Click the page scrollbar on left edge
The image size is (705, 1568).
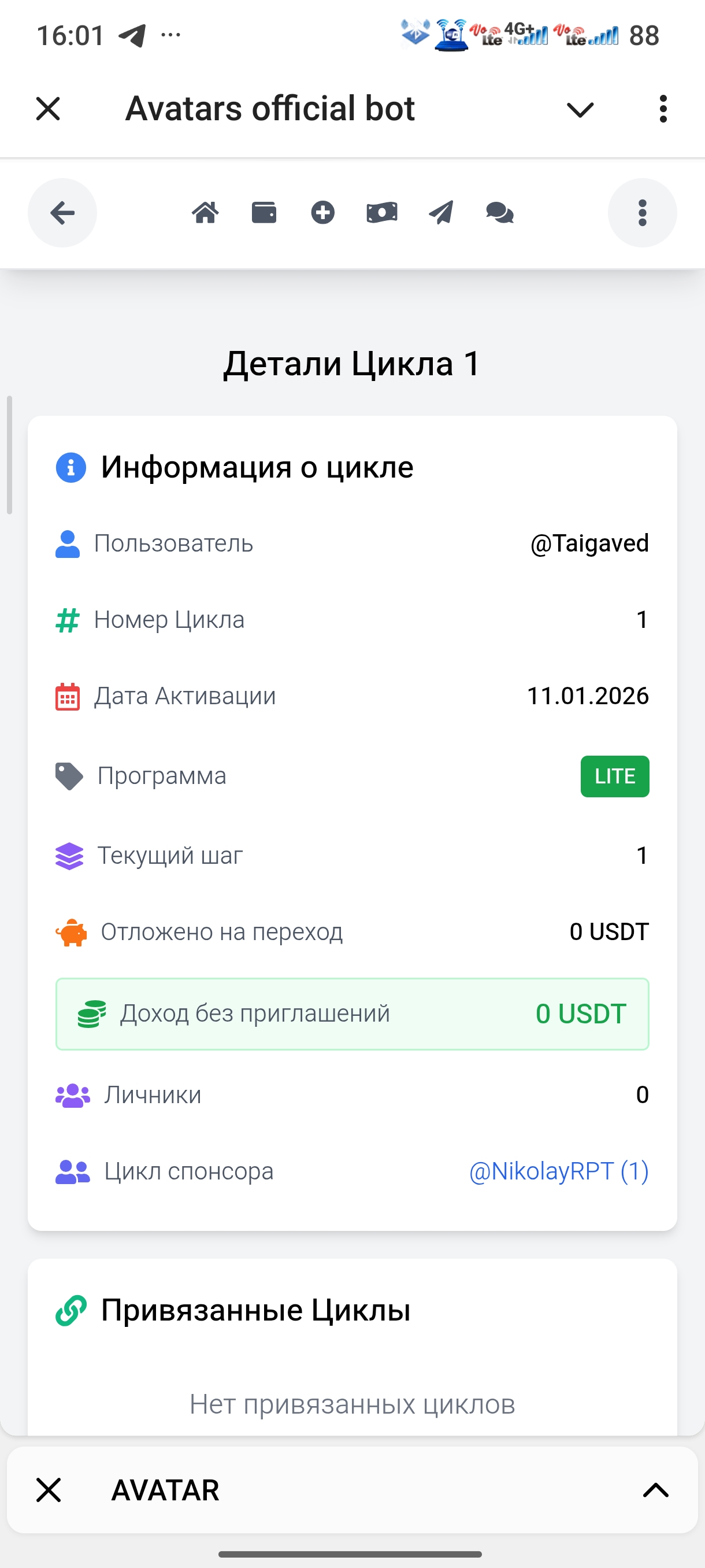9,455
